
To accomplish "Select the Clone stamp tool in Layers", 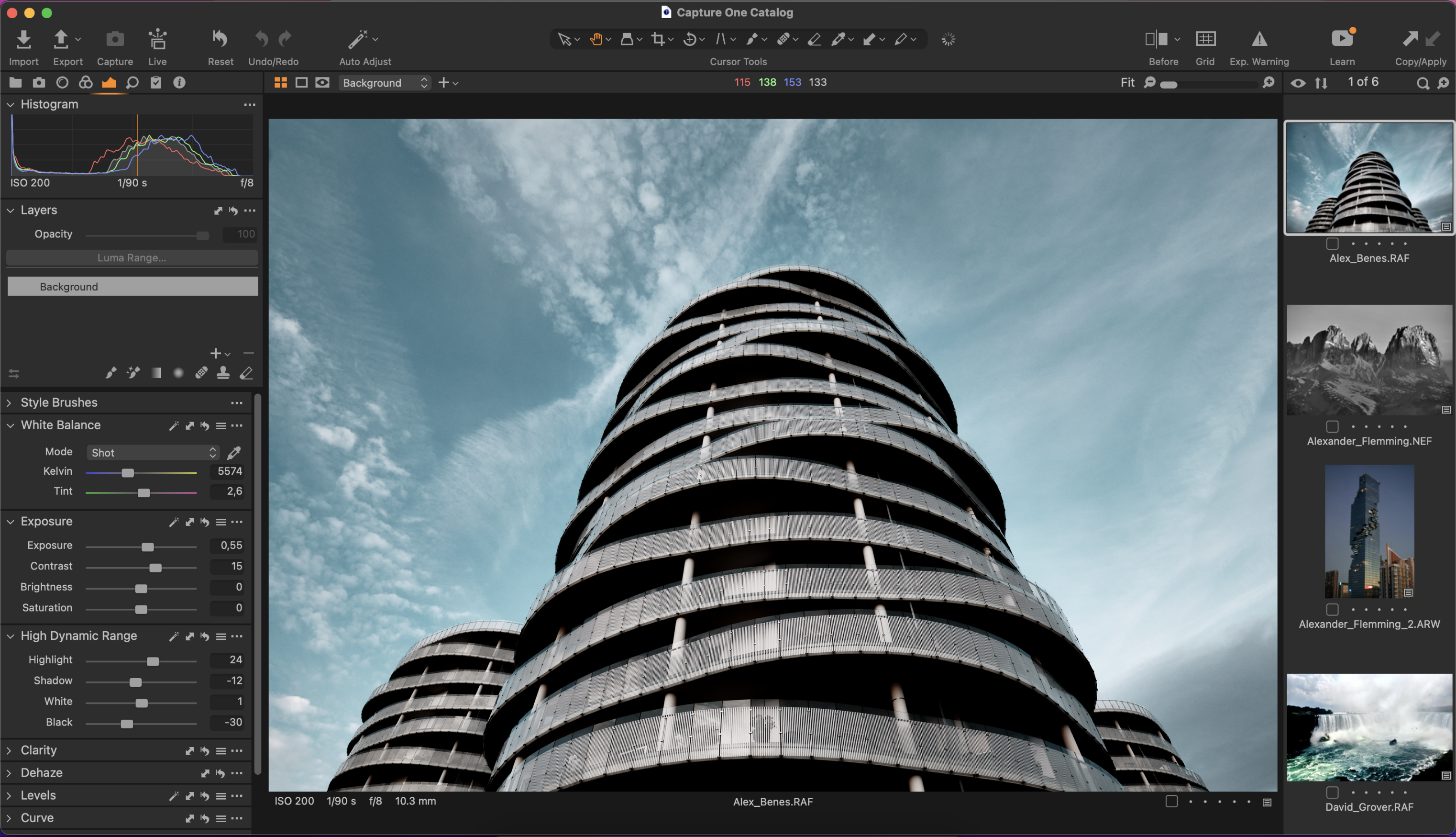I will [223, 373].
